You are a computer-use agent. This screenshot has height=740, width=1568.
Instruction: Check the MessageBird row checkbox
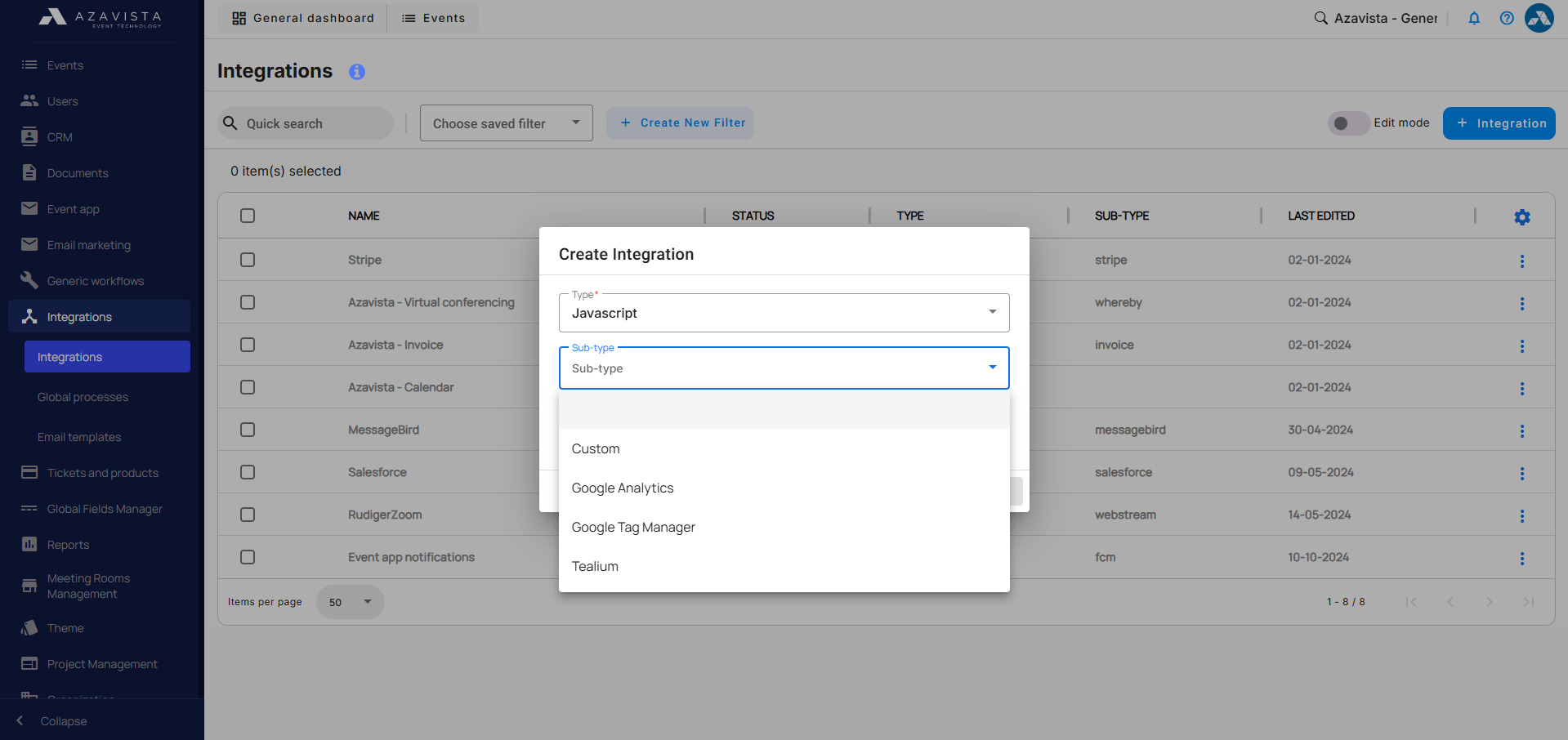point(248,430)
